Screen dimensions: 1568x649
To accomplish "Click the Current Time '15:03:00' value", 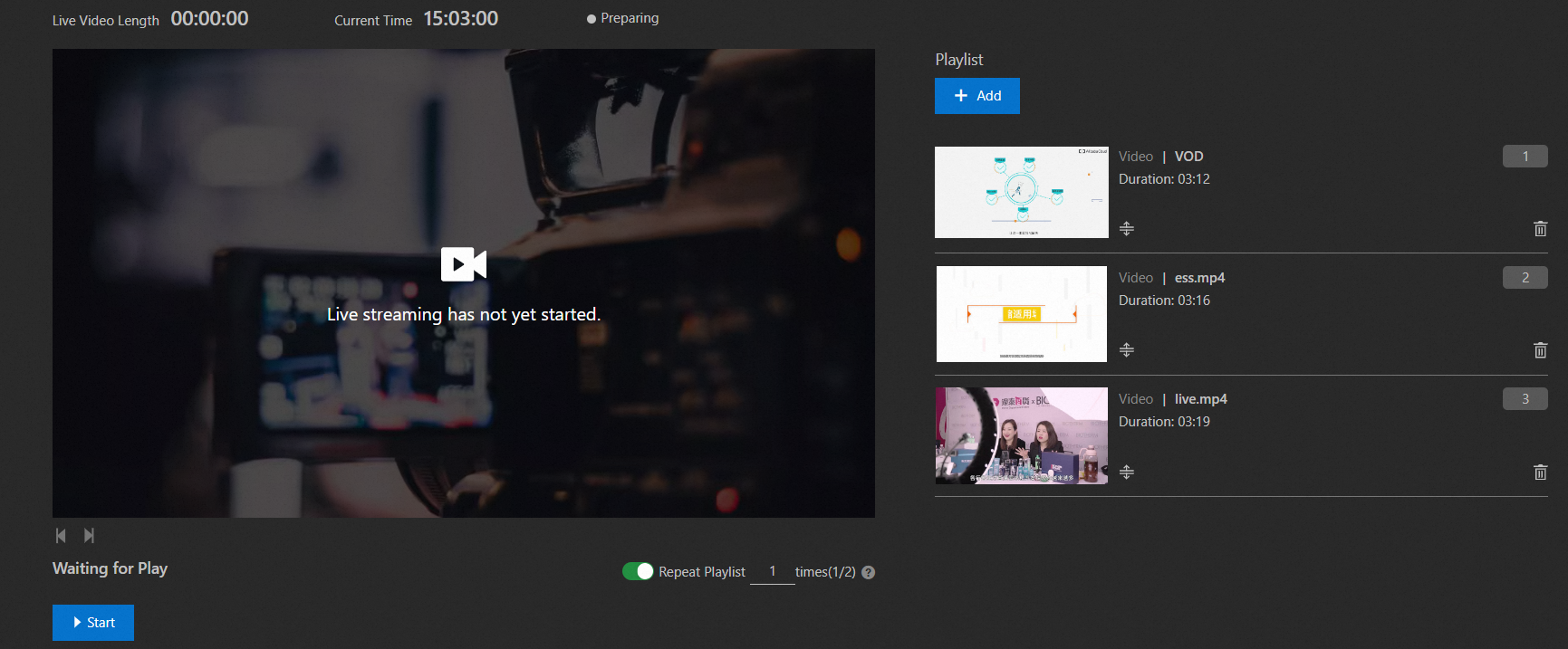I will [x=461, y=18].
